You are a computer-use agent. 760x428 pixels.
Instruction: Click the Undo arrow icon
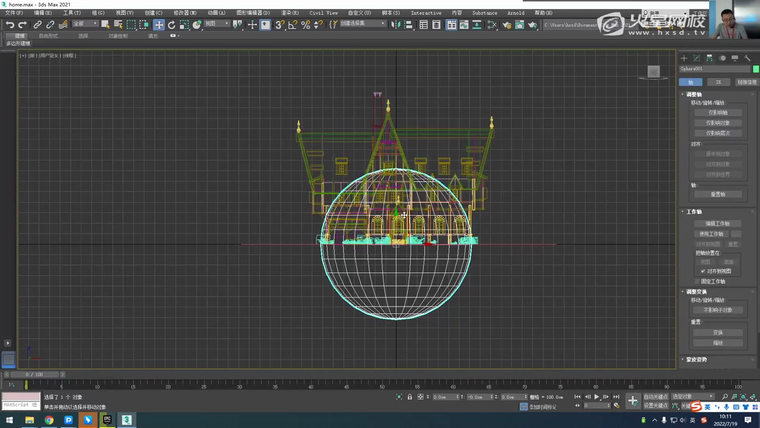[x=9, y=24]
